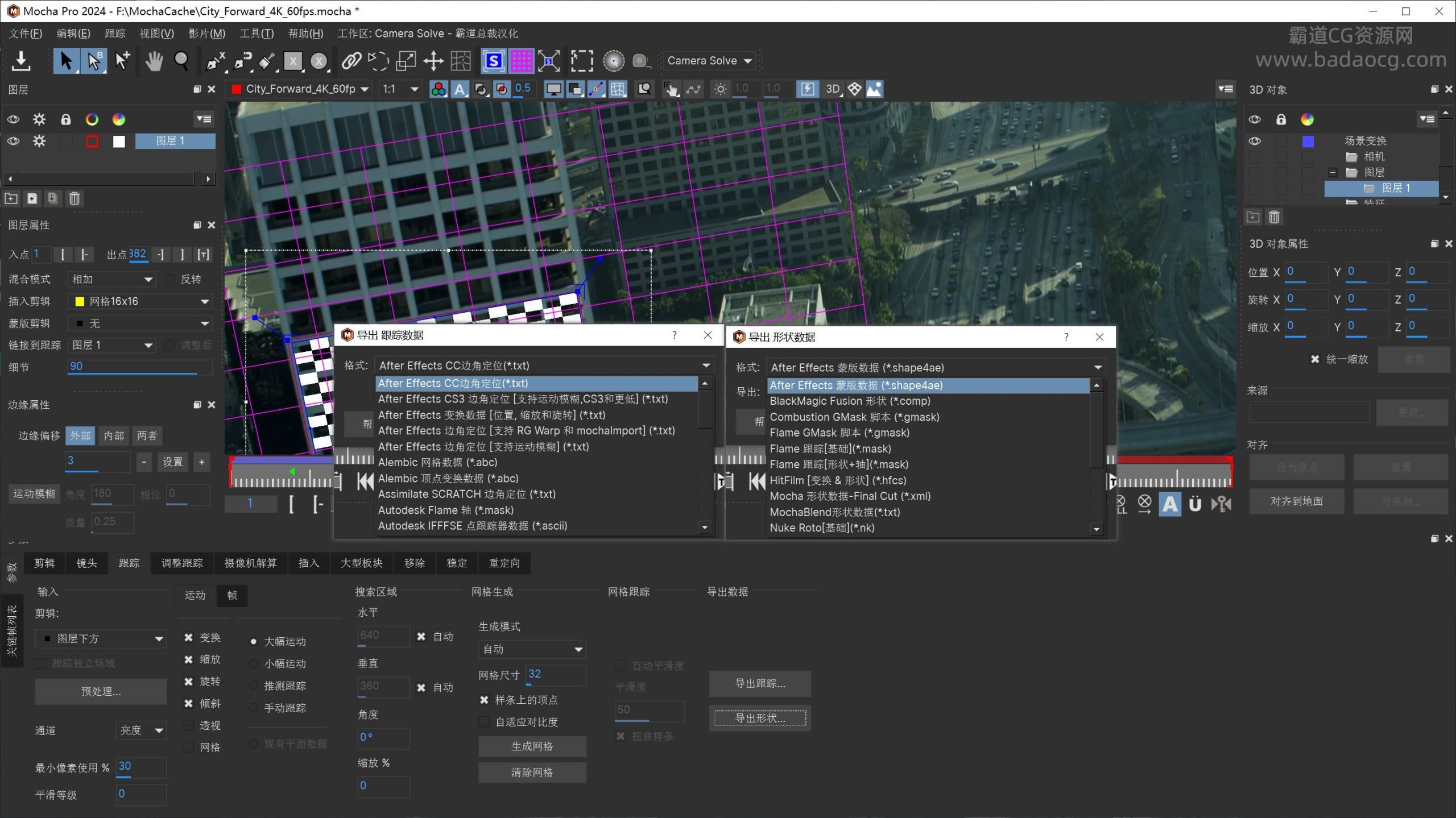Open the 链接到跟踪 图层 1 dropdown
Image resolution: width=1456 pixels, height=818 pixels.
click(111, 345)
